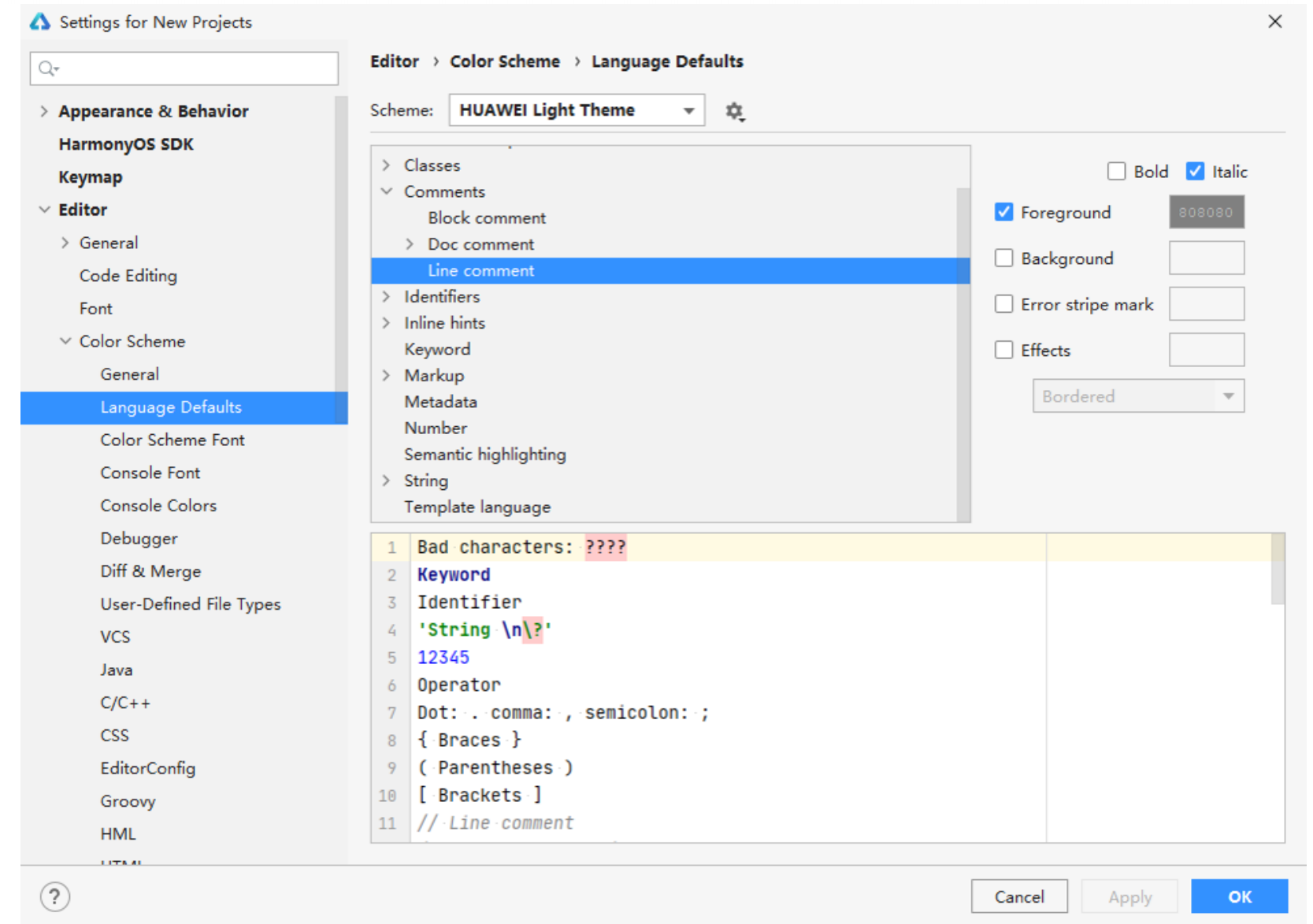Open HarmonyOS SDK settings
The width and height of the screenshot is (1313, 924).
coord(126,144)
